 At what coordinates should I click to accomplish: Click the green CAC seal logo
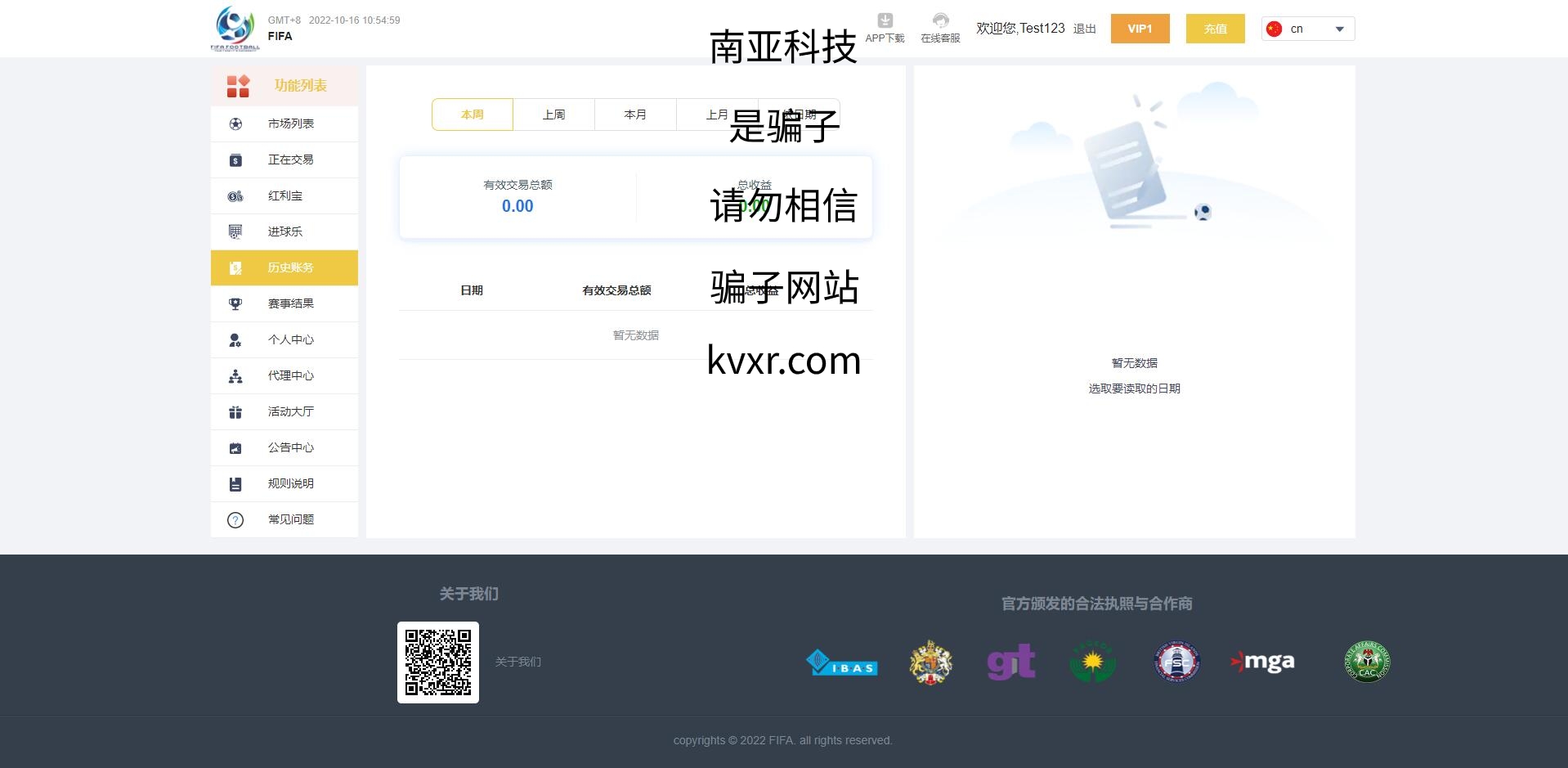pos(1368,662)
